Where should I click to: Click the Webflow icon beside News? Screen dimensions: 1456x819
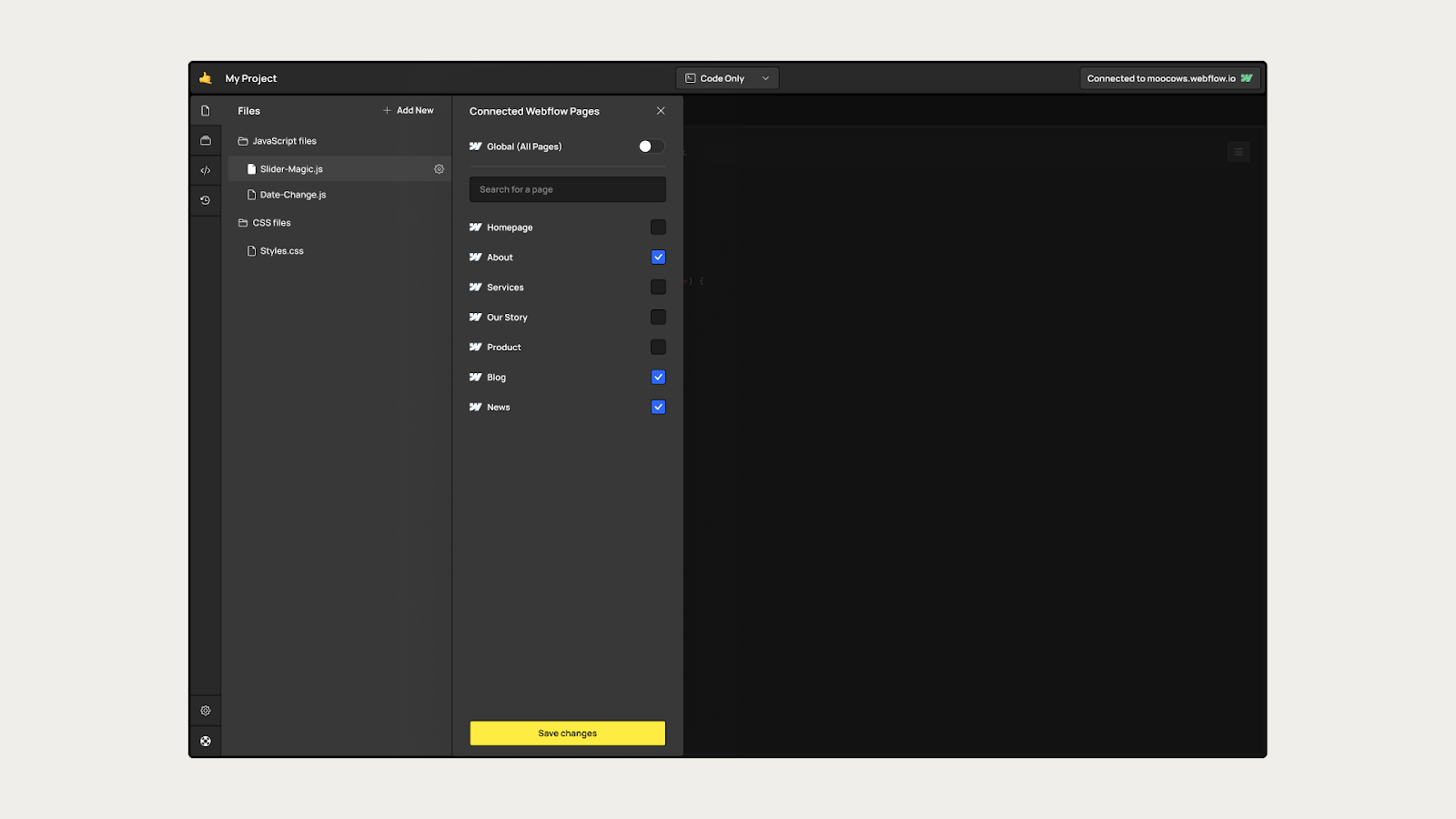point(475,408)
